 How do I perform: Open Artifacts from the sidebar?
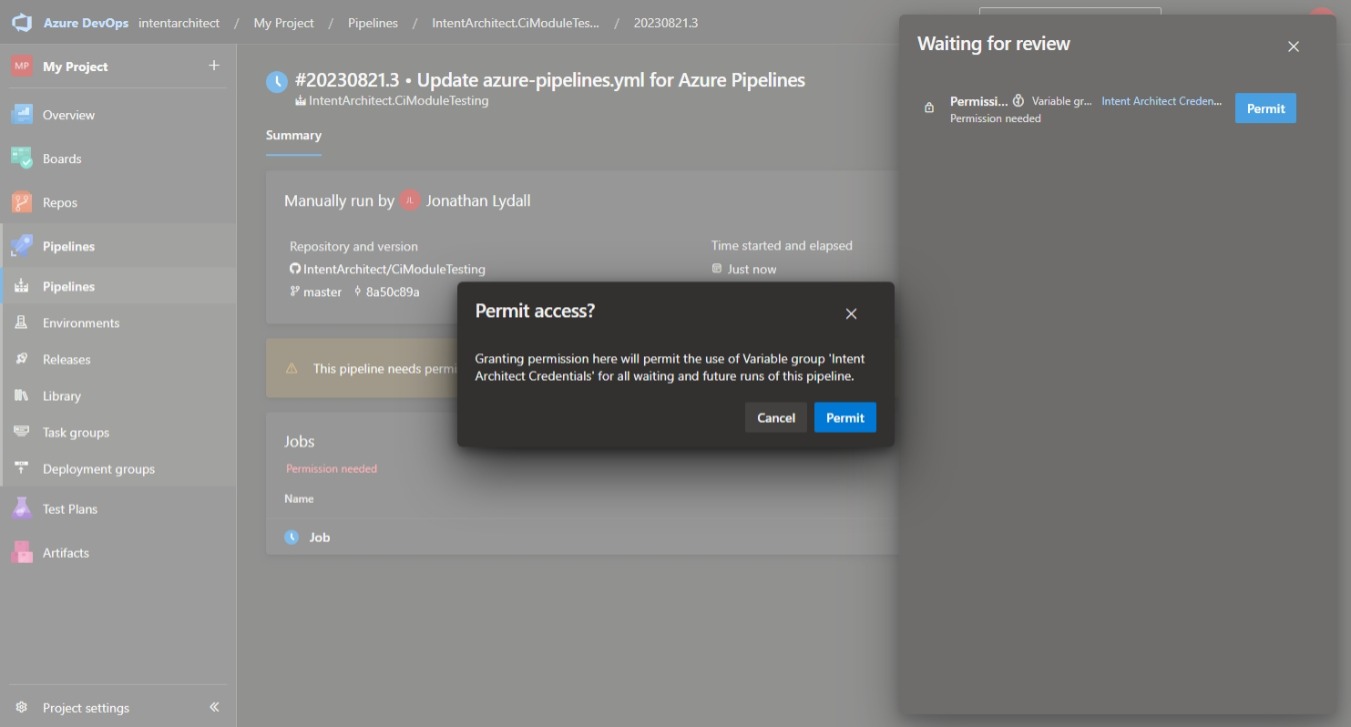coord(65,553)
